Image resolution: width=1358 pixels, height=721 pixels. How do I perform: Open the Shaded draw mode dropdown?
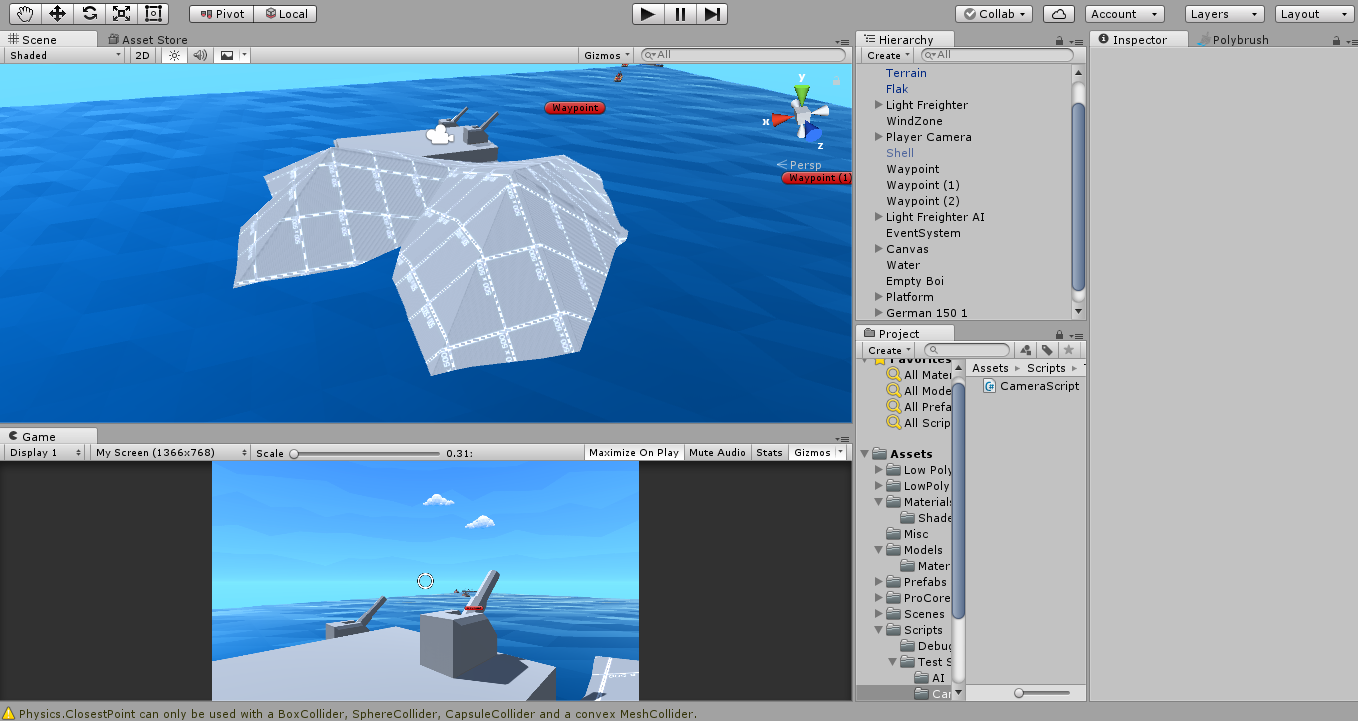64,56
